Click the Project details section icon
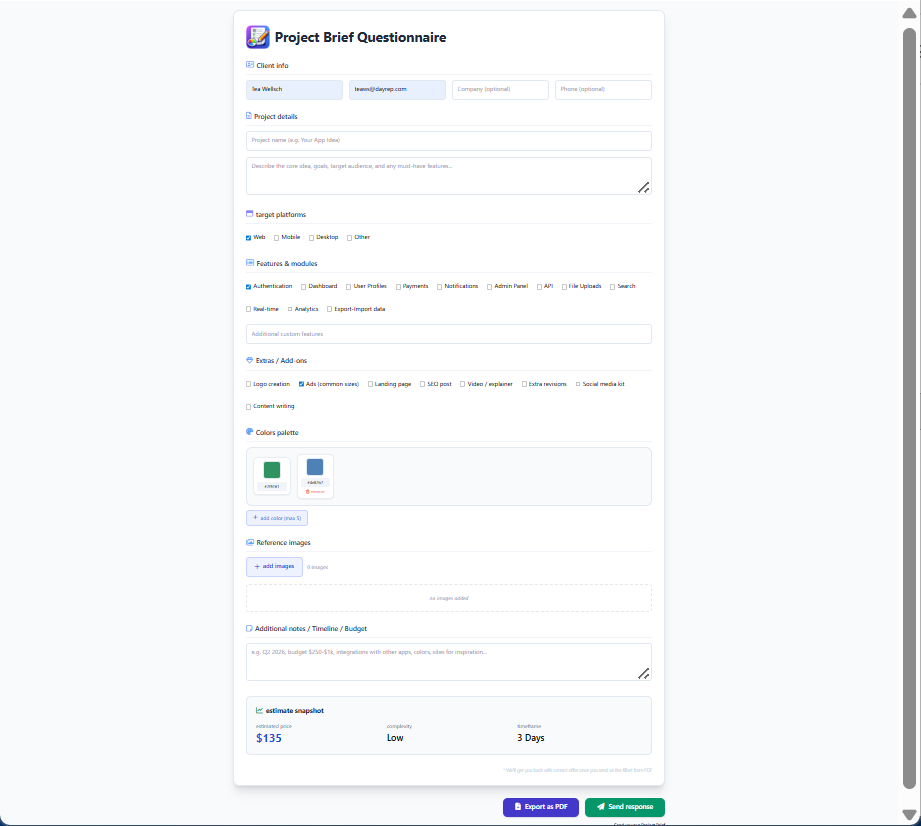This screenshot has height=826, width=921. click(249, 116)
